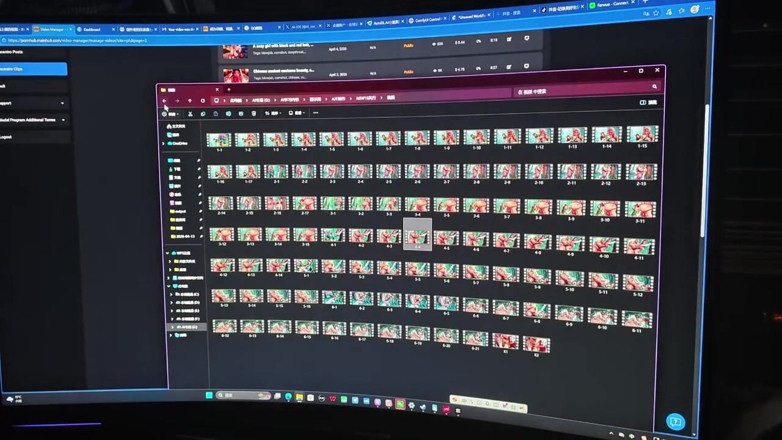This screenshot has width=782, height=440.
Task: Go up one folder level
Action: click(x=190, y=101)
